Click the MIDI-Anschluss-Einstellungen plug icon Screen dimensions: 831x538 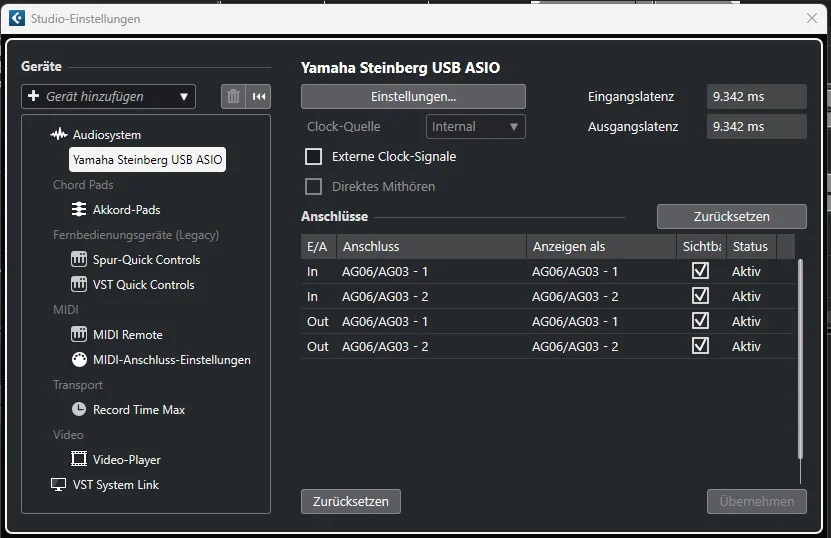79,359
